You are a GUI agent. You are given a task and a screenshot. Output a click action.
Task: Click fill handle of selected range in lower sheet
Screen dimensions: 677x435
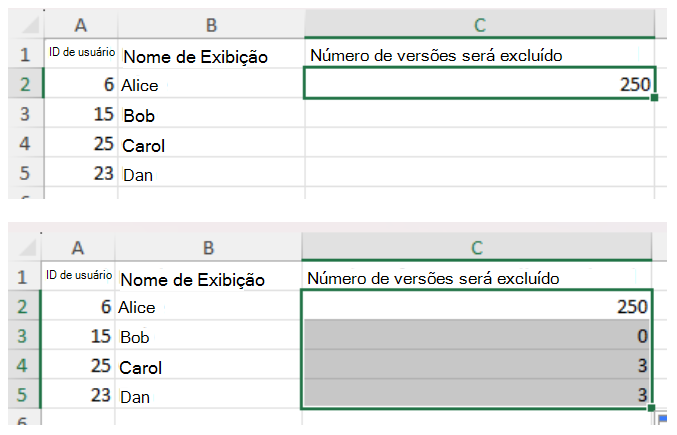(x=651, y=408)
